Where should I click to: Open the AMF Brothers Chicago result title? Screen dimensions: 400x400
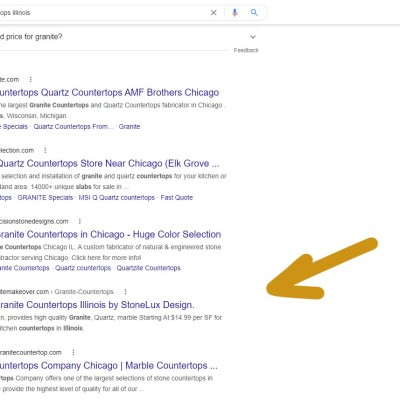[x=109, y=92]
